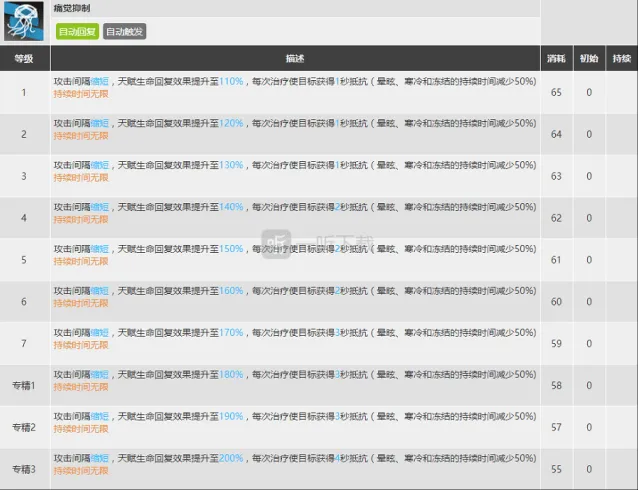
Task: Click the cost value 55 in last row
Action: point(556,469)
